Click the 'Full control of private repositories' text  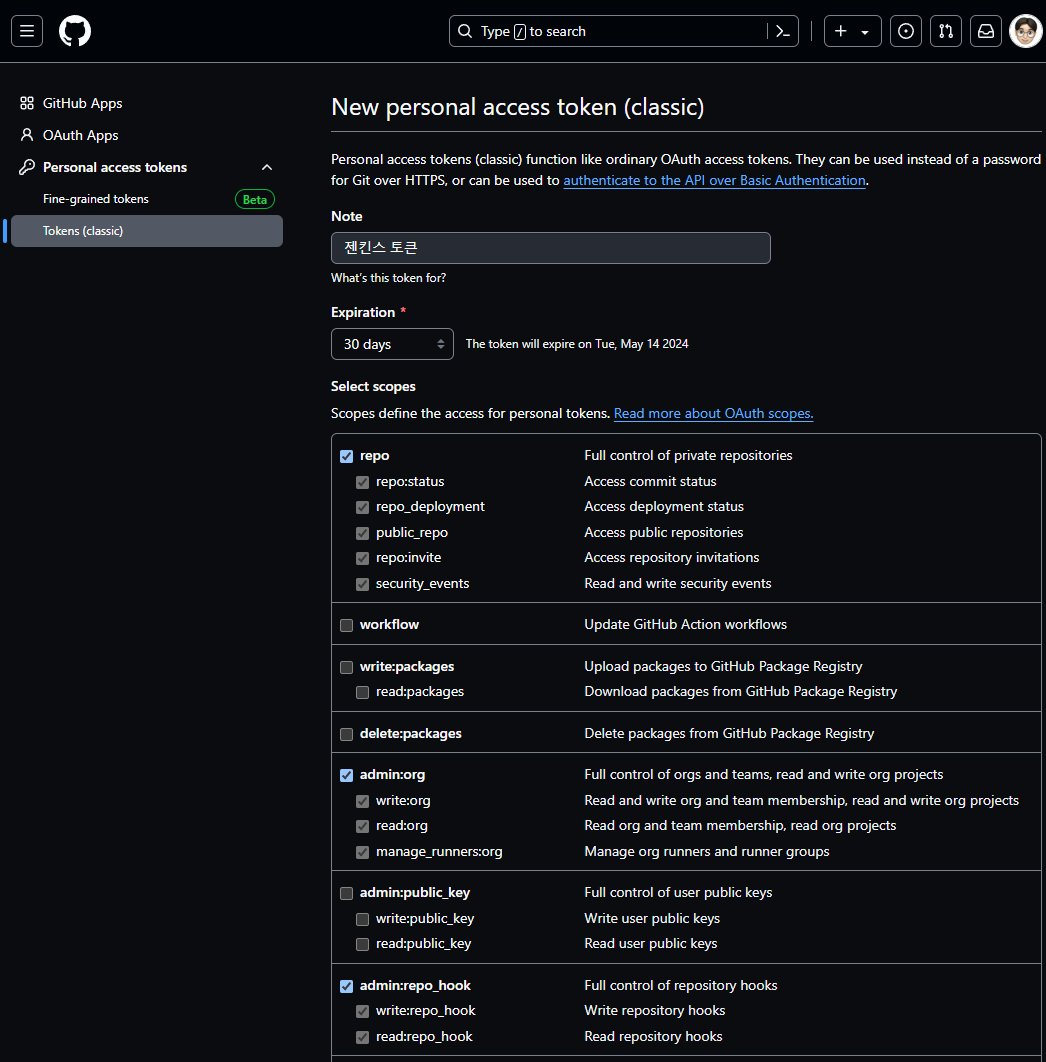(688, 455)
